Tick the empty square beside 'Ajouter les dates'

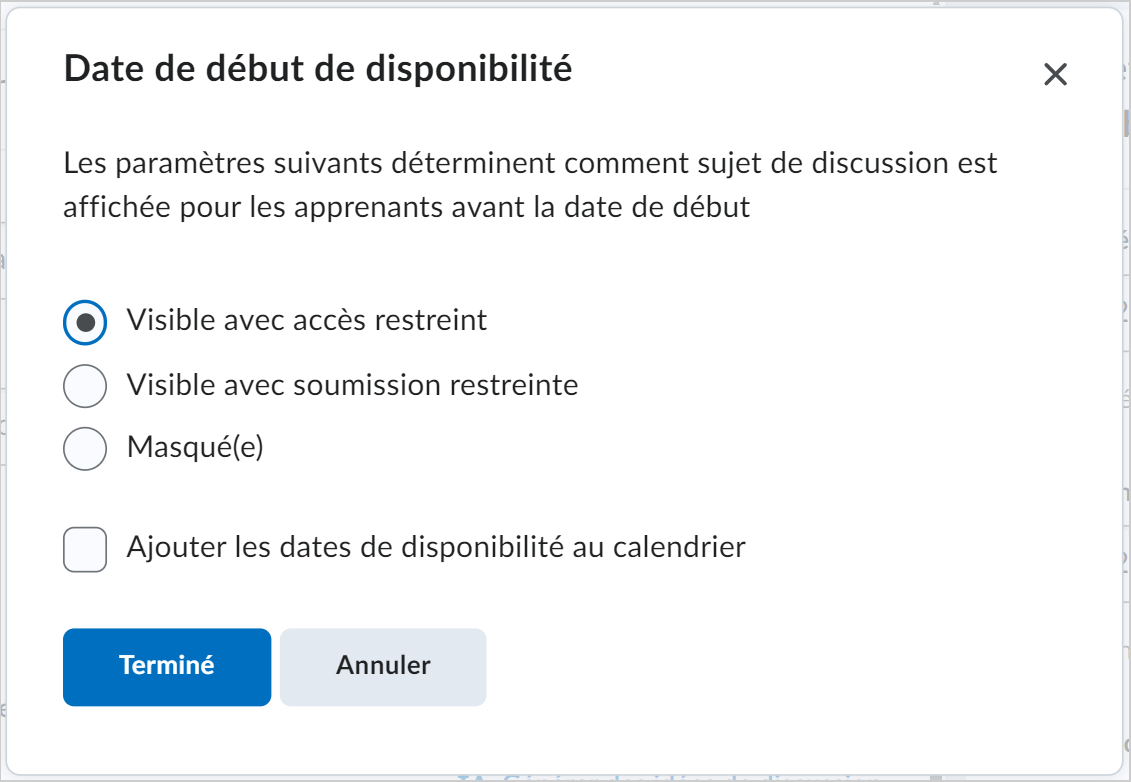[x=85, y=550]
